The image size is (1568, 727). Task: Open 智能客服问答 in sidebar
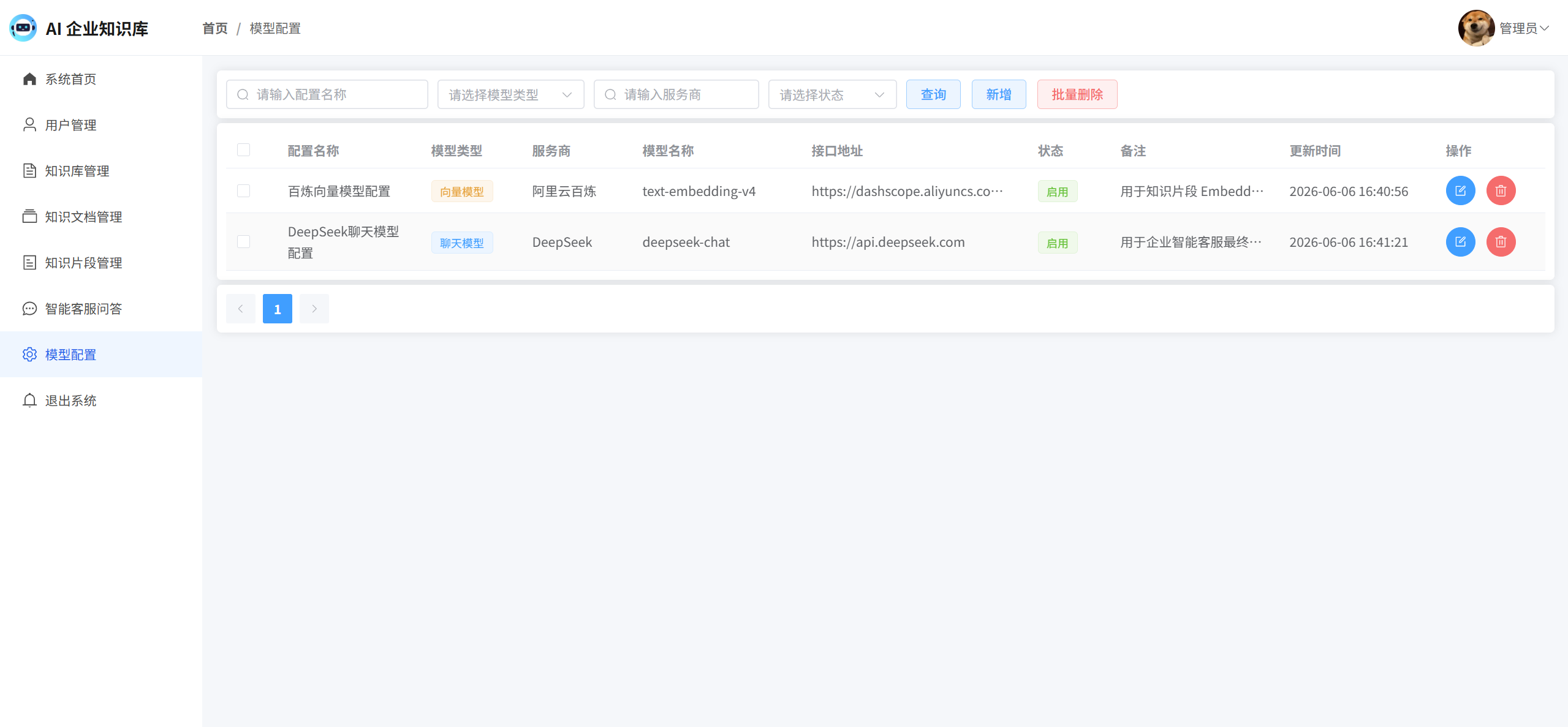tap(101, 309)
